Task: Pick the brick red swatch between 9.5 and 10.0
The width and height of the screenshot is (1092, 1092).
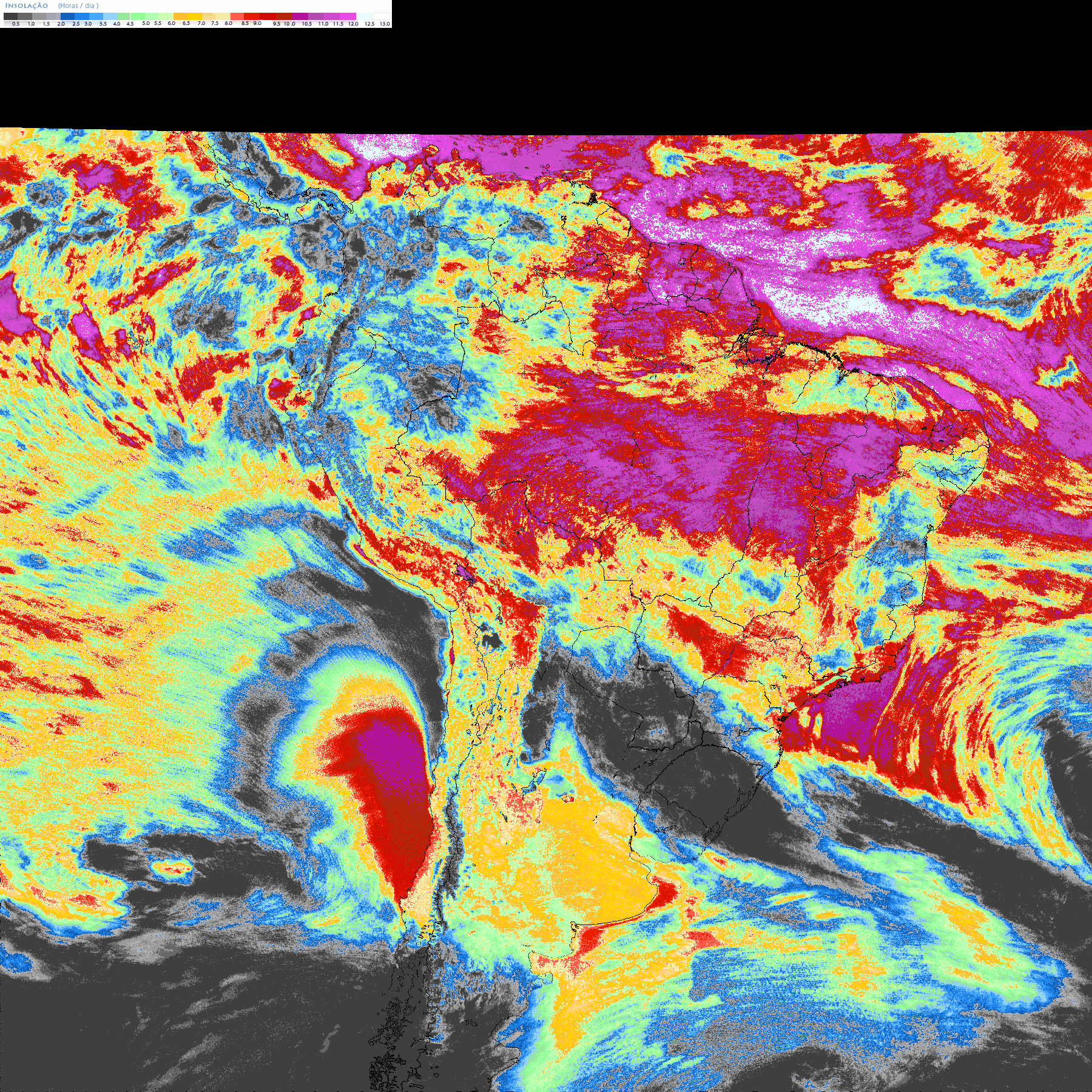Action: [x=284, y=16]
